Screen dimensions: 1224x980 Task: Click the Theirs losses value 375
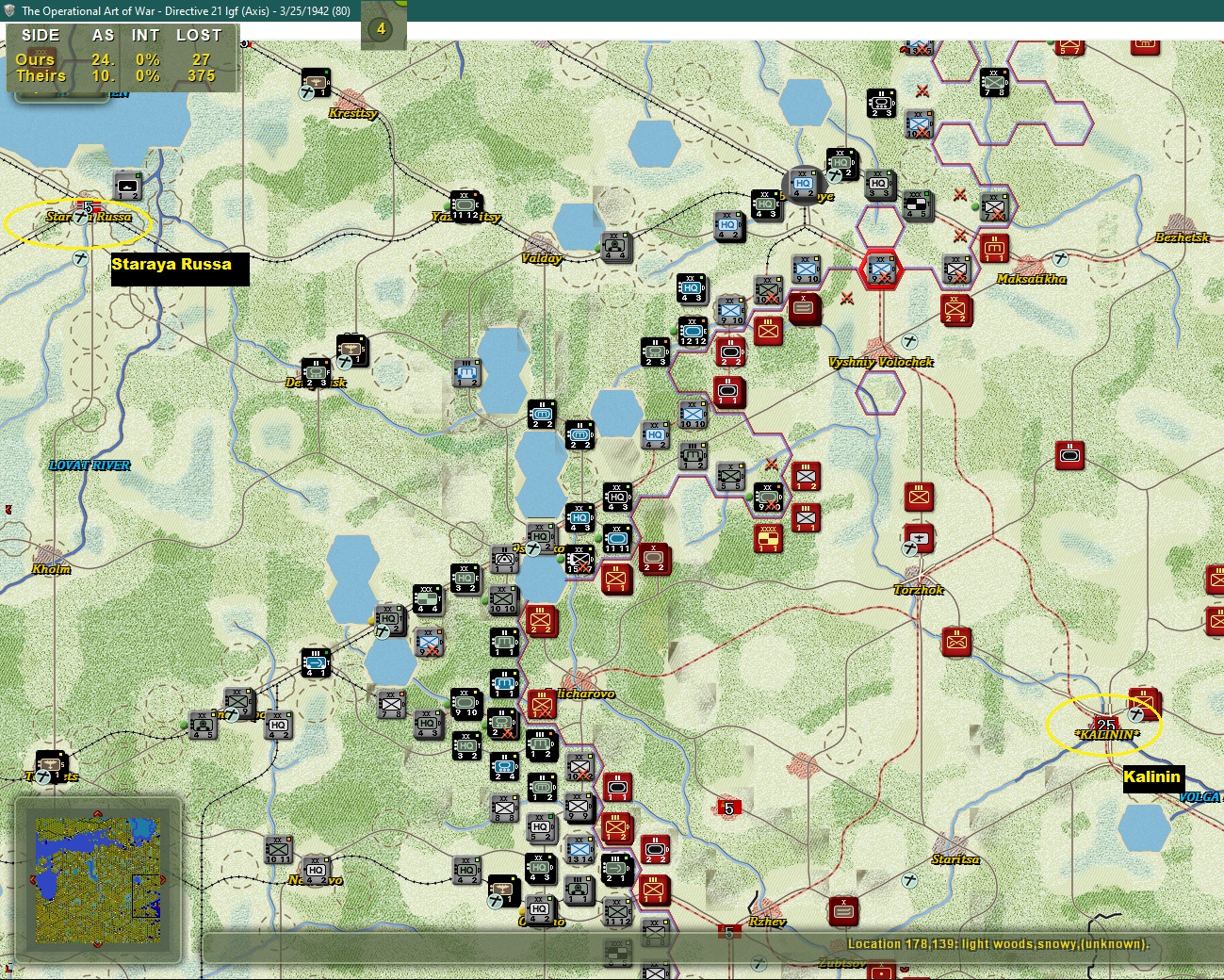[202, 76]
